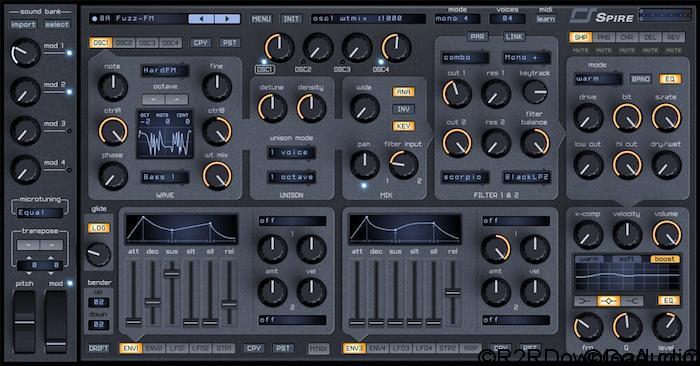Click the cut 1 filter knob

coord(457,94)
